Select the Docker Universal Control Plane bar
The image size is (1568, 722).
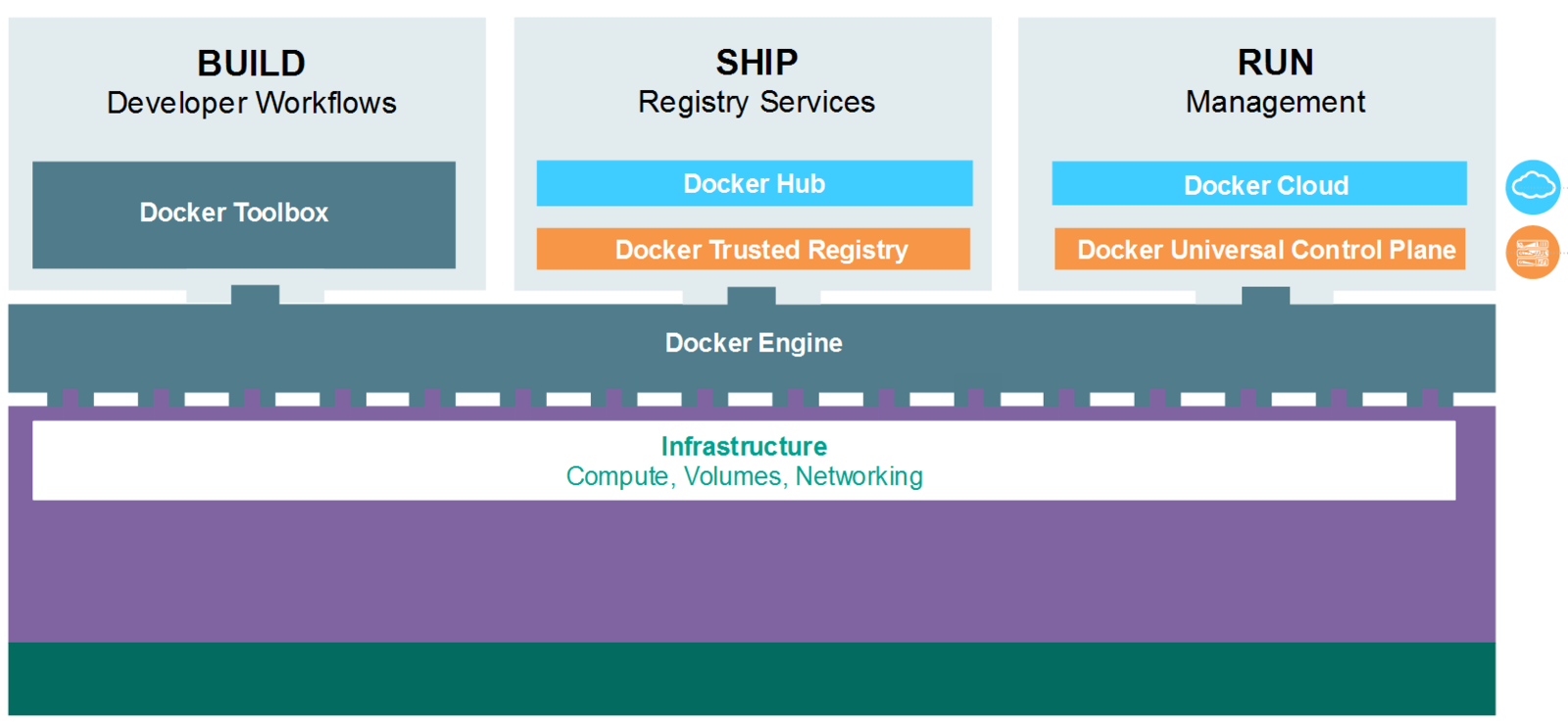1260,249
